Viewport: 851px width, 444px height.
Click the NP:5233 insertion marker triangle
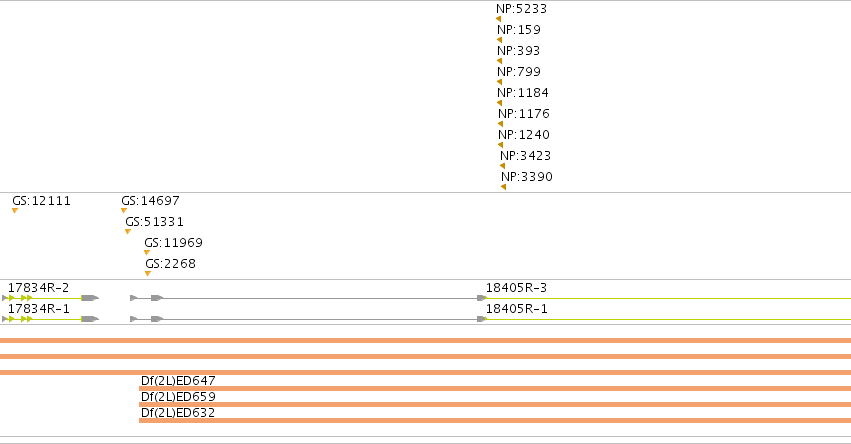[x=499, y=20]
